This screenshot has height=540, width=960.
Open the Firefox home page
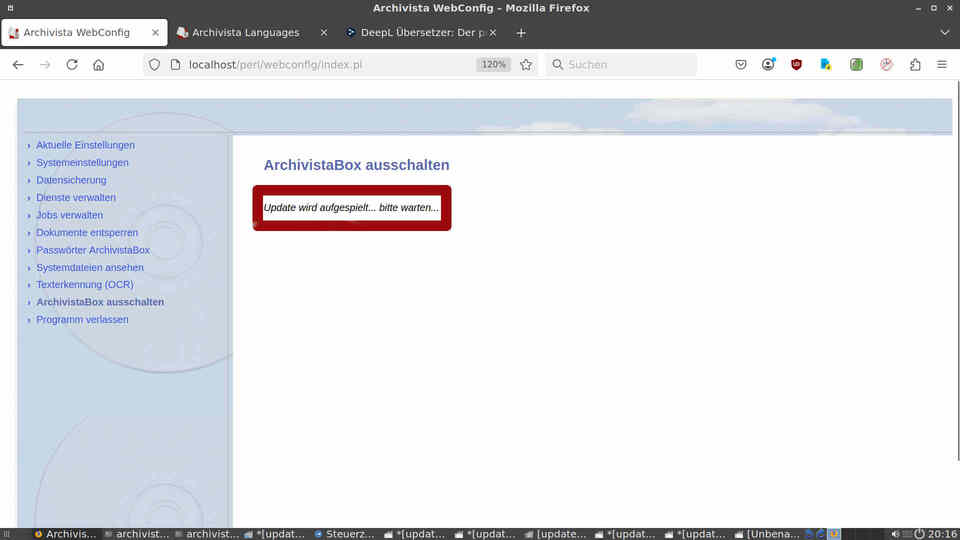tap(99, 64)
